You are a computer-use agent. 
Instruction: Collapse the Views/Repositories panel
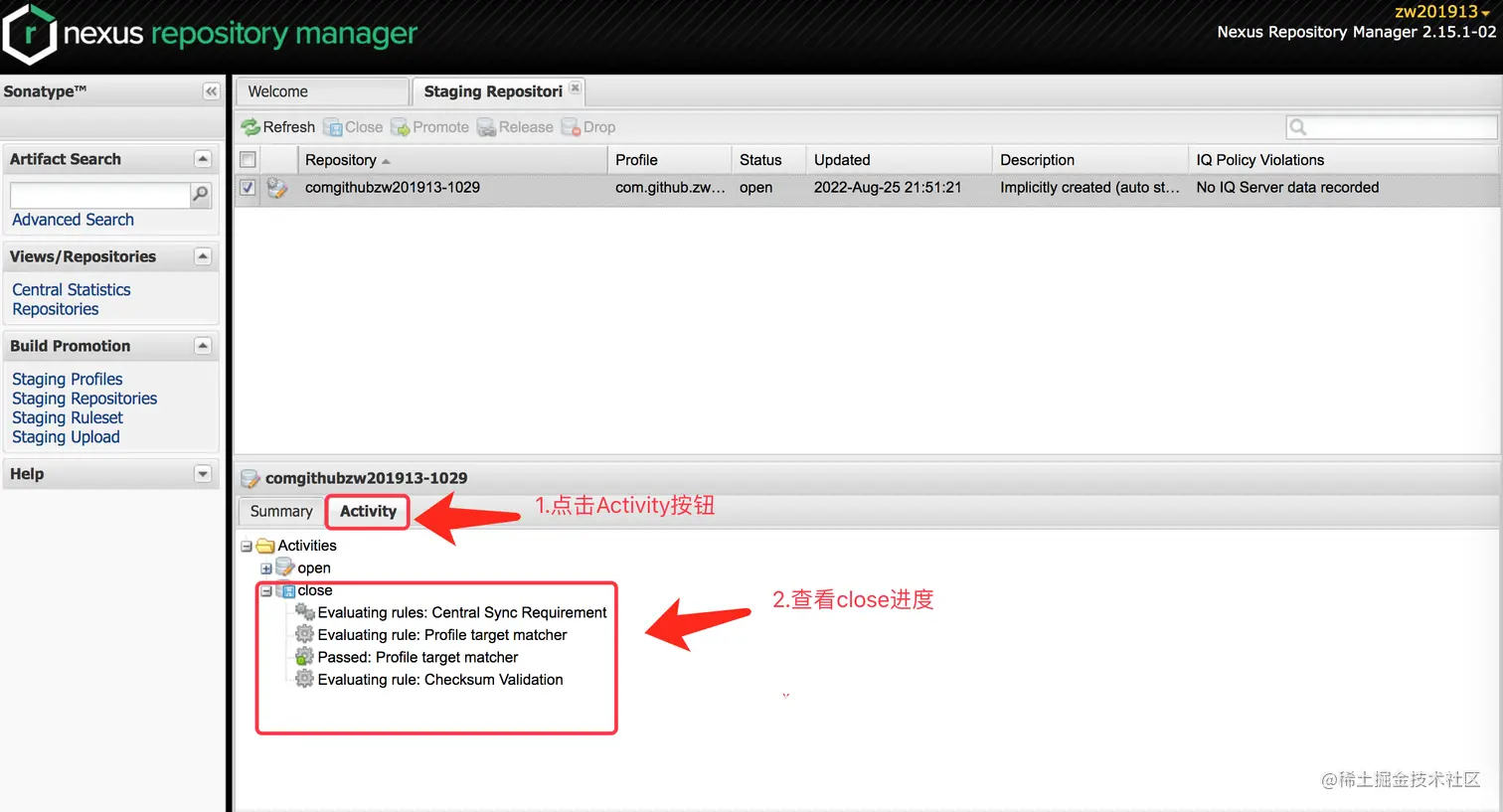click(x=203, y=256)
